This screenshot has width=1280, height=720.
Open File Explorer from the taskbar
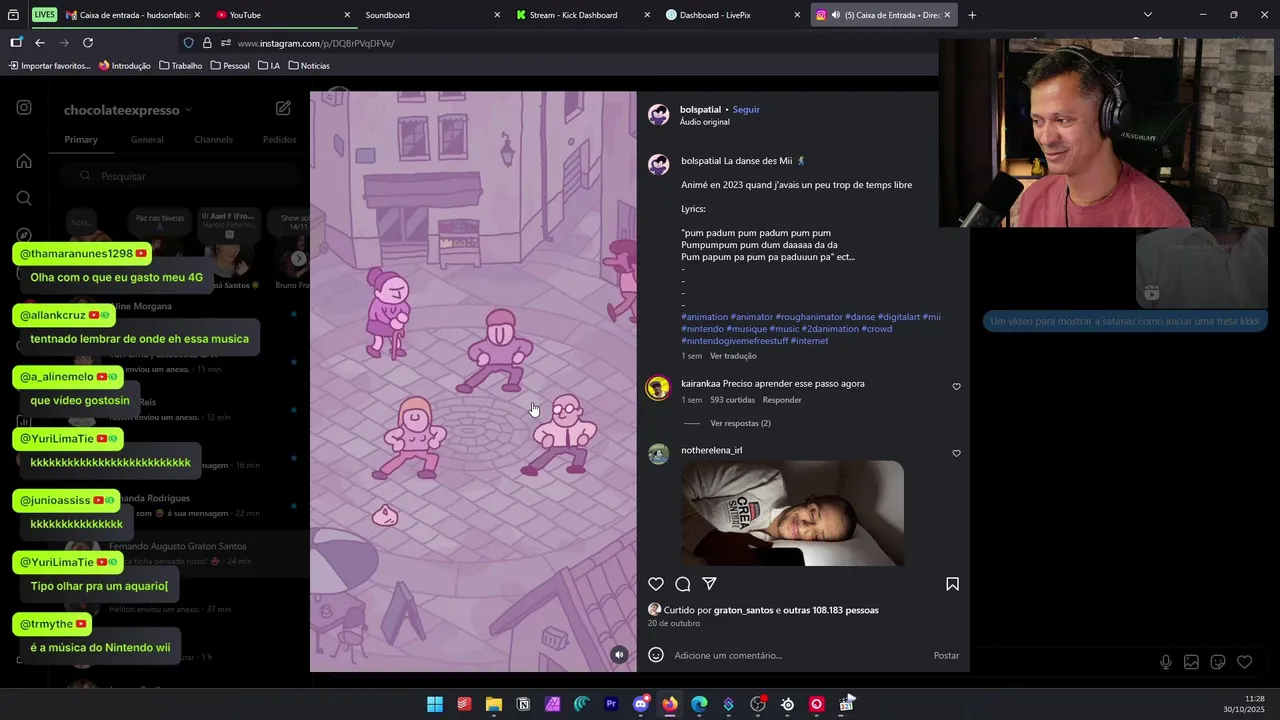pyautogui.click(x=494, y=704)
